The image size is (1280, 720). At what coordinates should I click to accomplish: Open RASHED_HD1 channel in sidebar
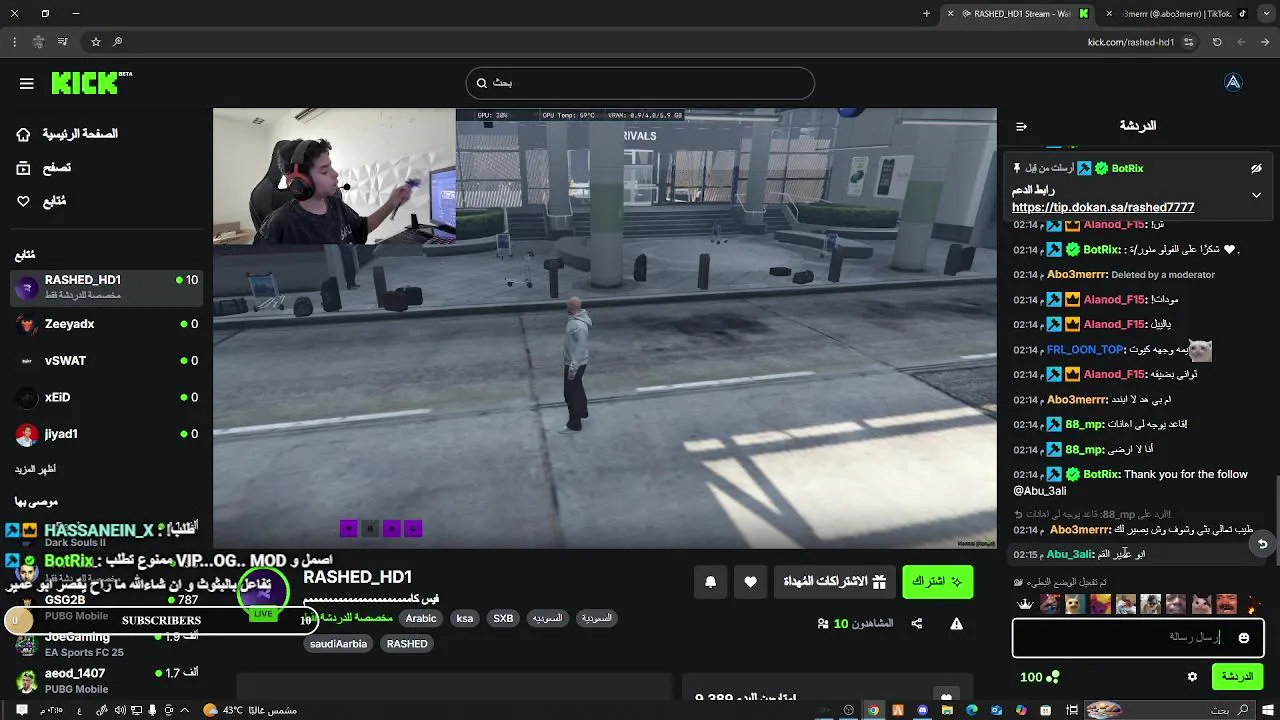click(106, 287)
